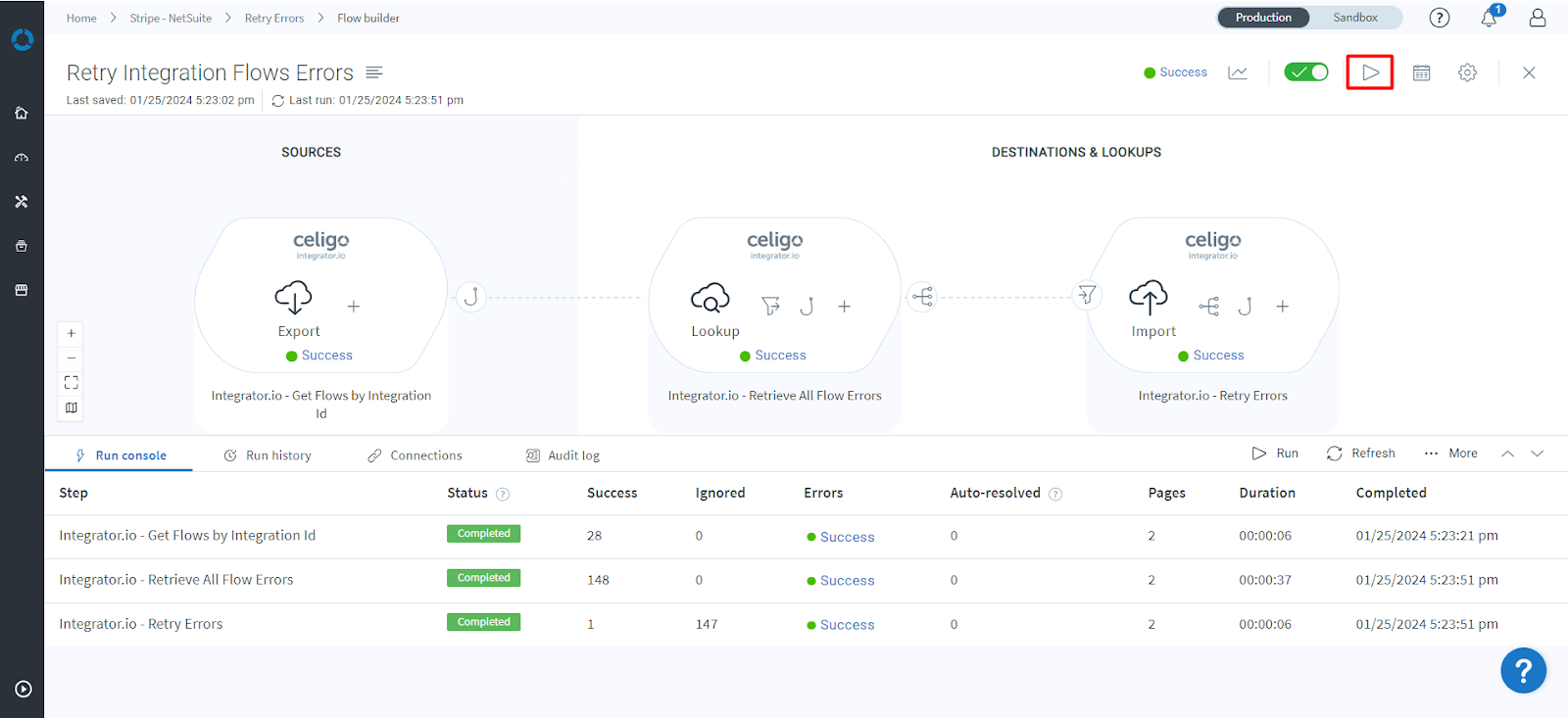Expand the console panel upward chevron
The width and height of the screenshot is (1568, 718).
pos(1508,454)
